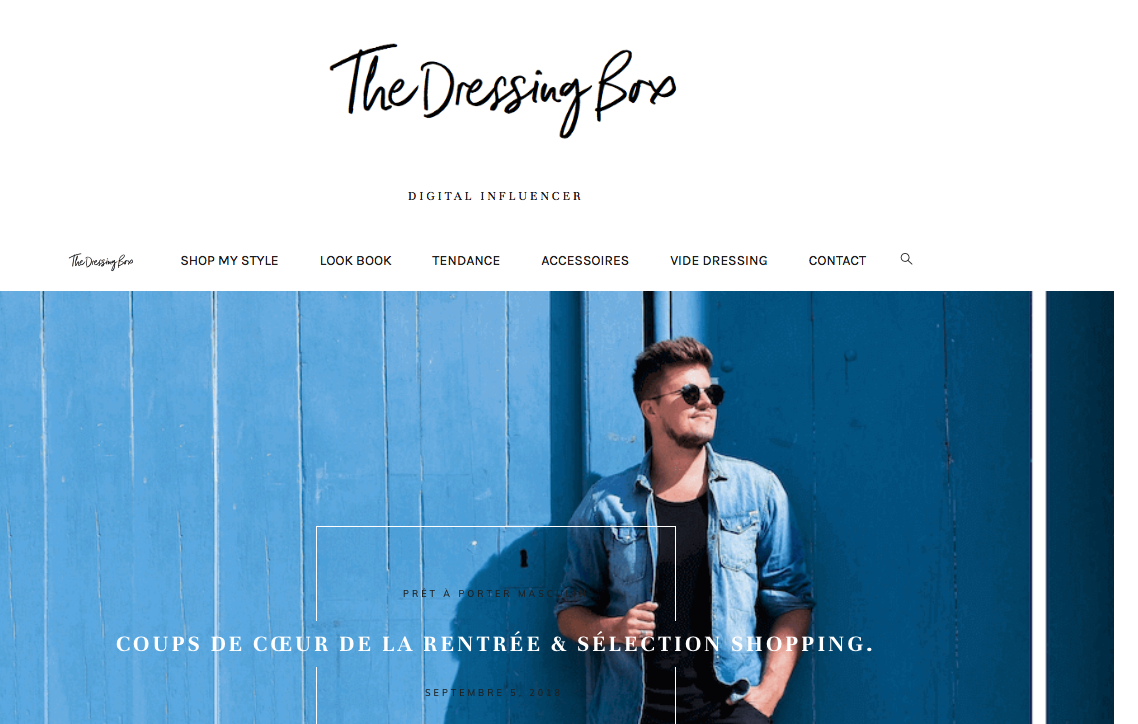Click the white framed box on slider
The width and height of the screenshot is (1138, 724).
pos(496,625)
